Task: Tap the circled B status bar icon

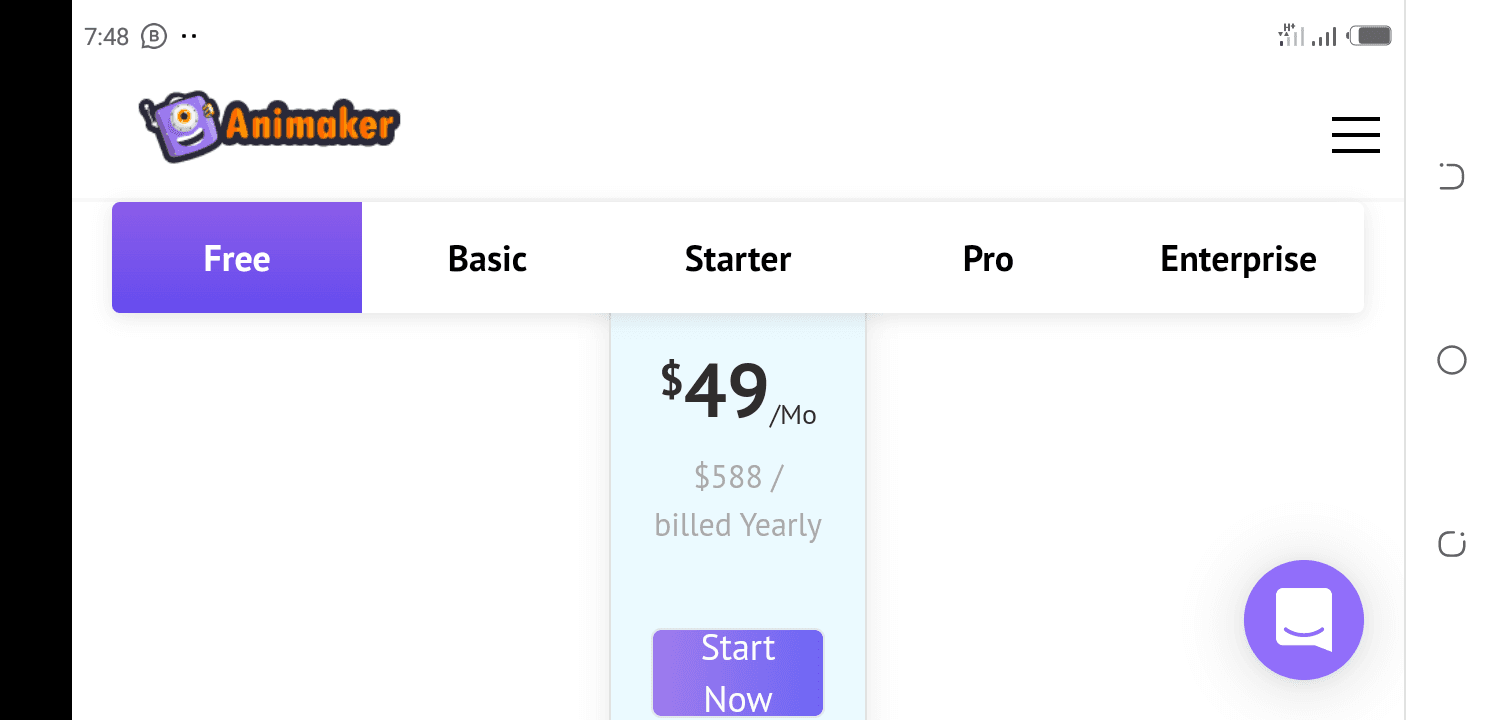Action: click(153, 37)
